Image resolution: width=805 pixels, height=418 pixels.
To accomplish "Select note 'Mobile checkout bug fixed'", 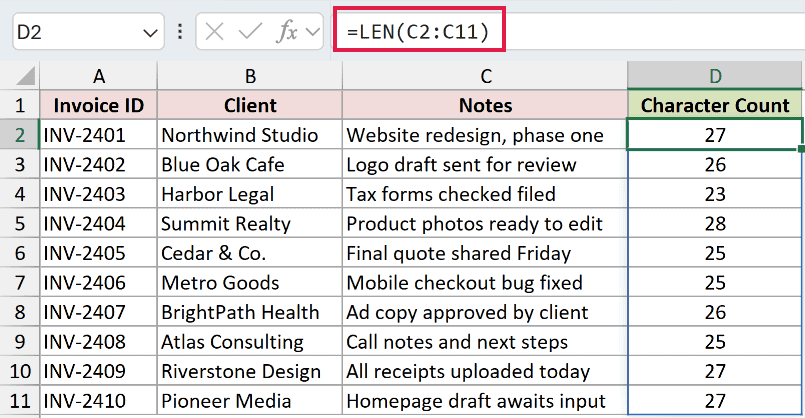I will [x=485, y=282].
